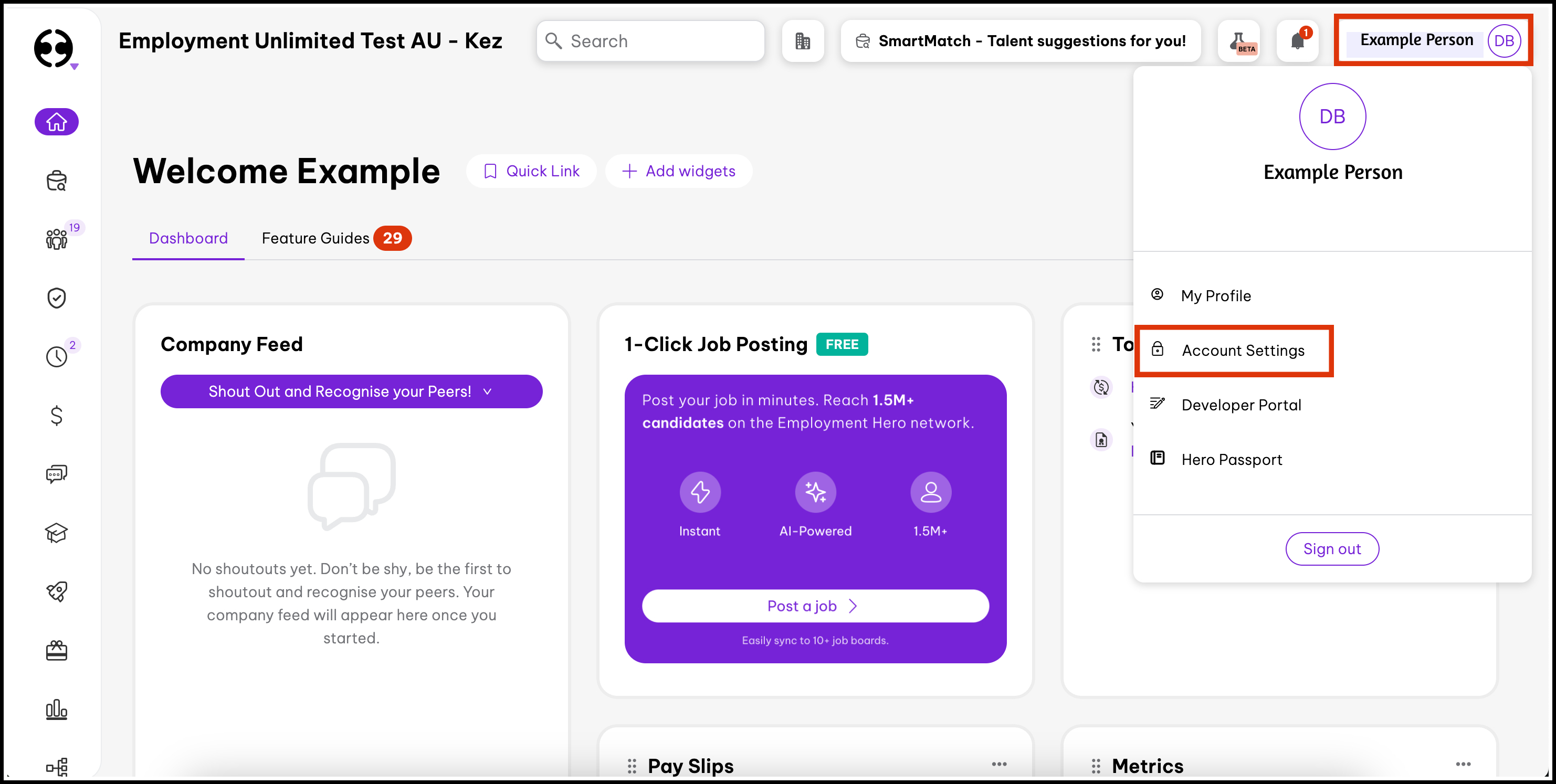This screenshot has height=784, width=1556.
Task: Click the Sign out button
Action: [x=1331, y=548]
